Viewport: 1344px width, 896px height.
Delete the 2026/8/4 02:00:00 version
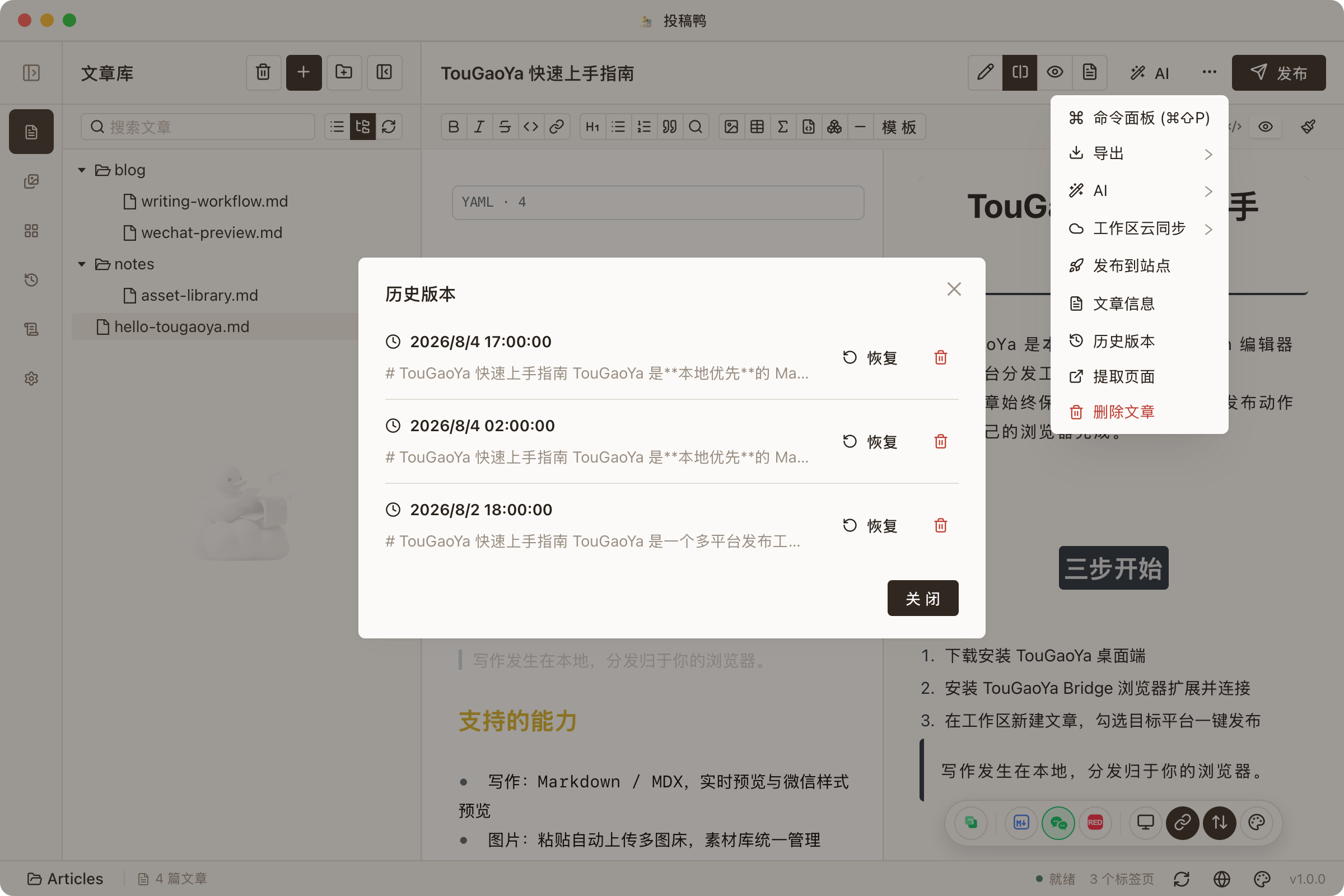coord(941,442)
